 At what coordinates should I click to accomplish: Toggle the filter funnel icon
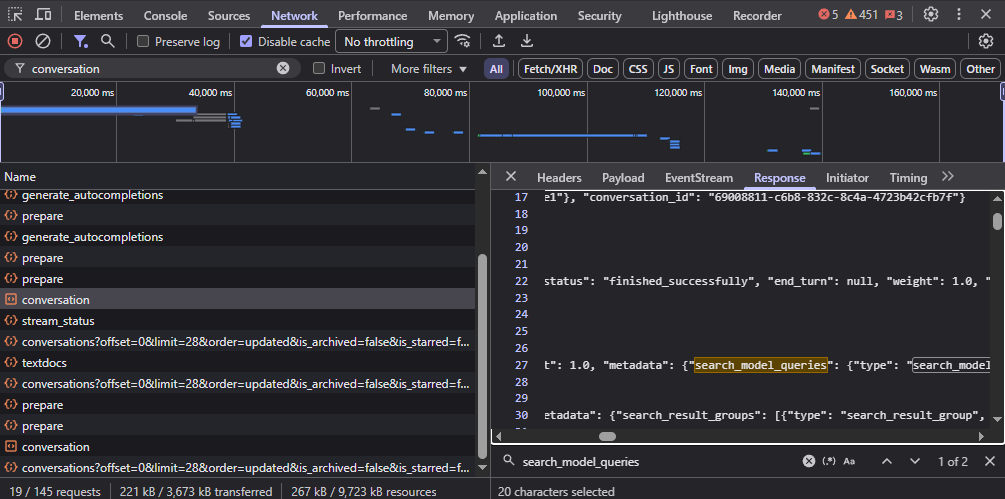coord(81,41)
